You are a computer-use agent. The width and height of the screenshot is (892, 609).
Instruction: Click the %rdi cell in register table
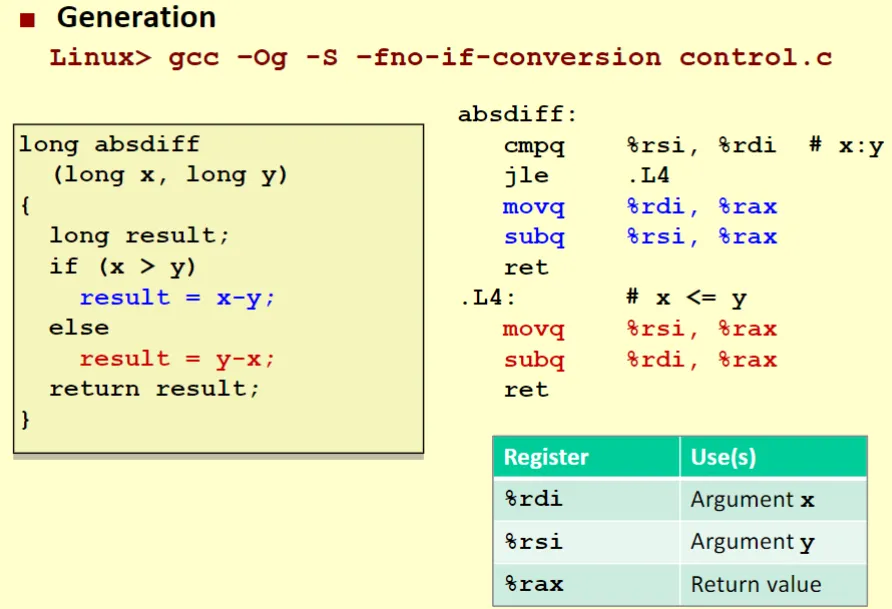point(533,500)
